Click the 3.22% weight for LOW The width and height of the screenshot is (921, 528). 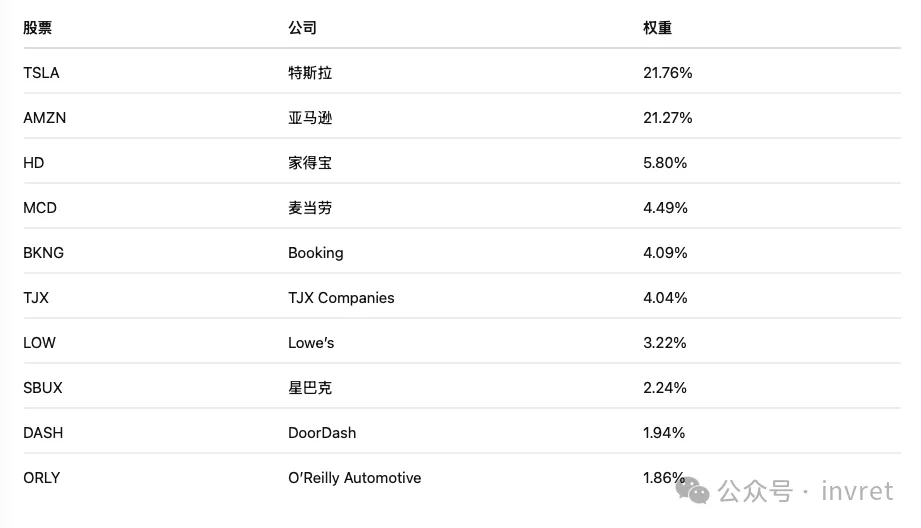[665, 343]
